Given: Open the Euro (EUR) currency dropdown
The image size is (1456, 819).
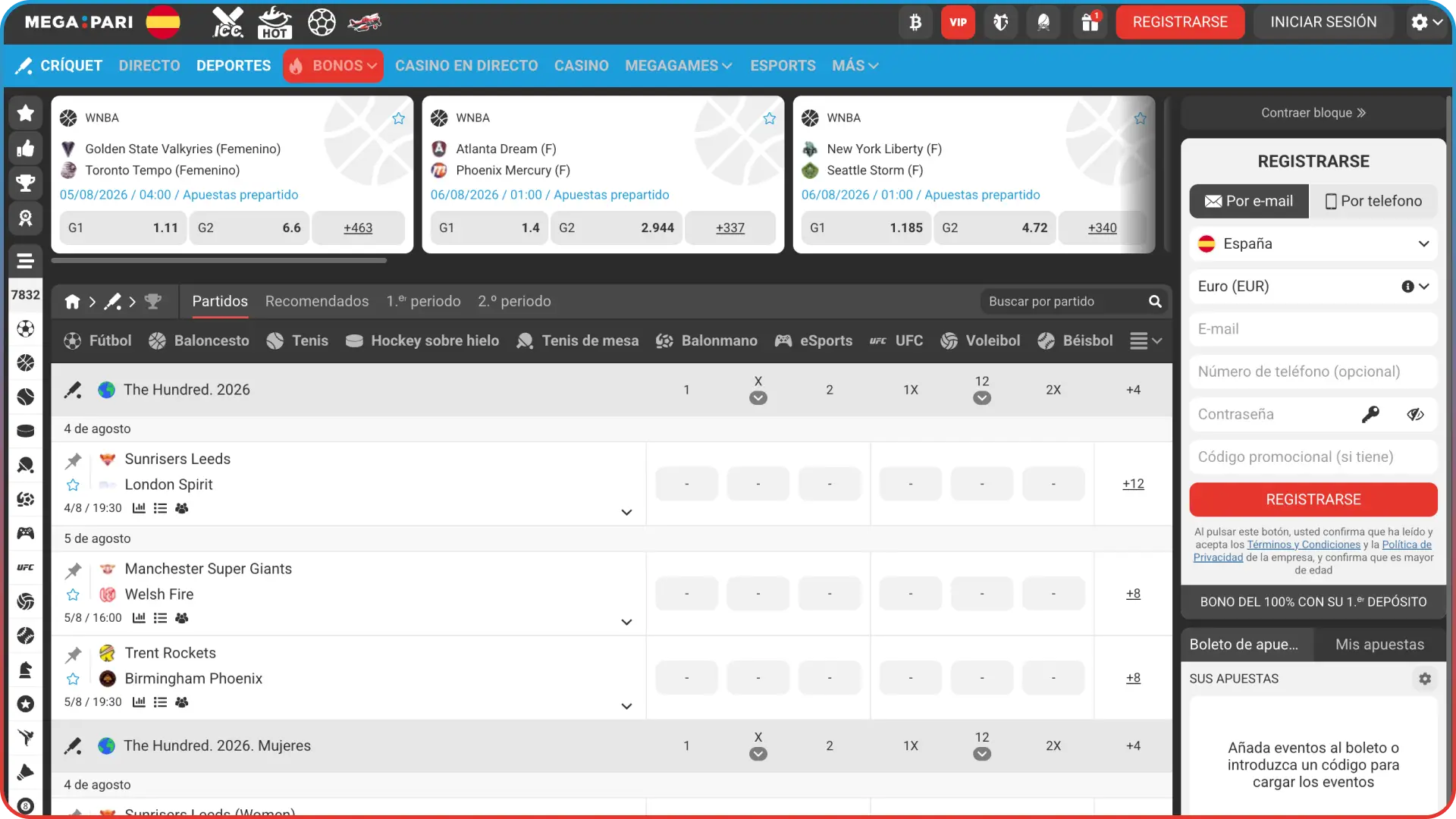Looking at the screenshot, I should (1313, 287).
